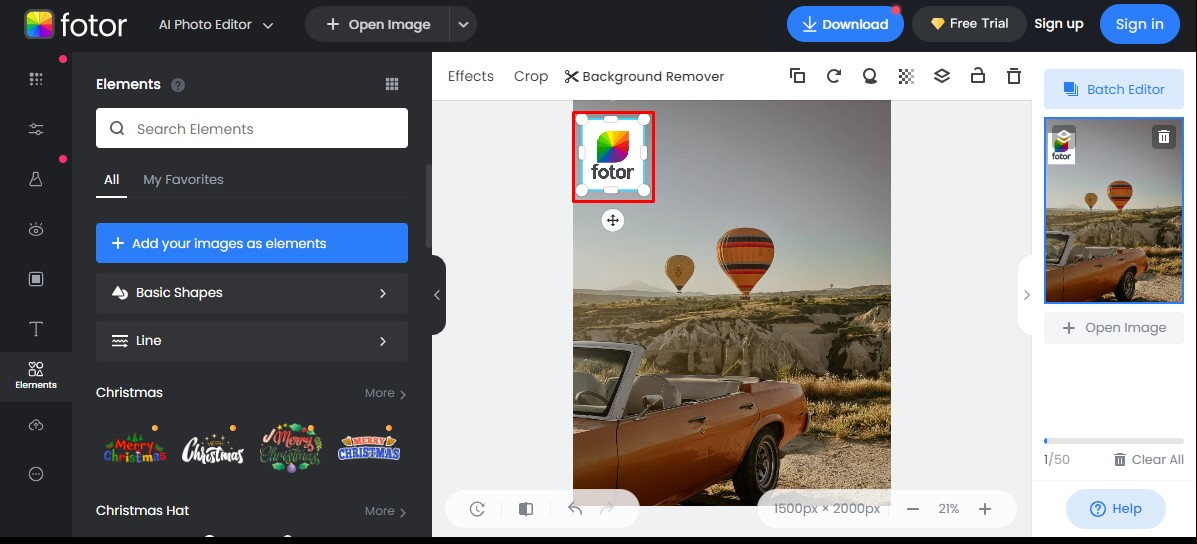Click the transparency checkerboard icon

905,76
